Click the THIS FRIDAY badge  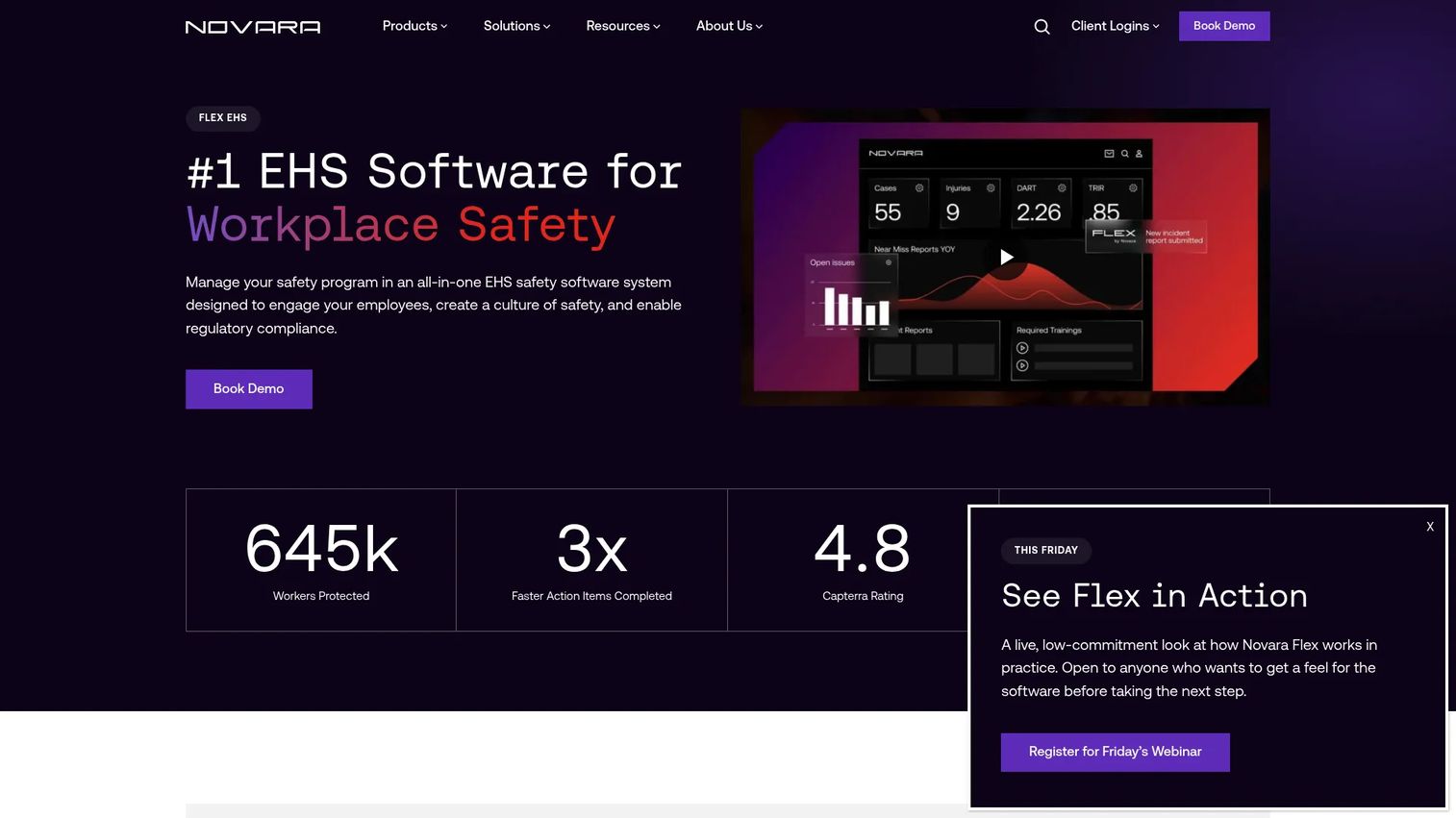tap(1046, 551)
